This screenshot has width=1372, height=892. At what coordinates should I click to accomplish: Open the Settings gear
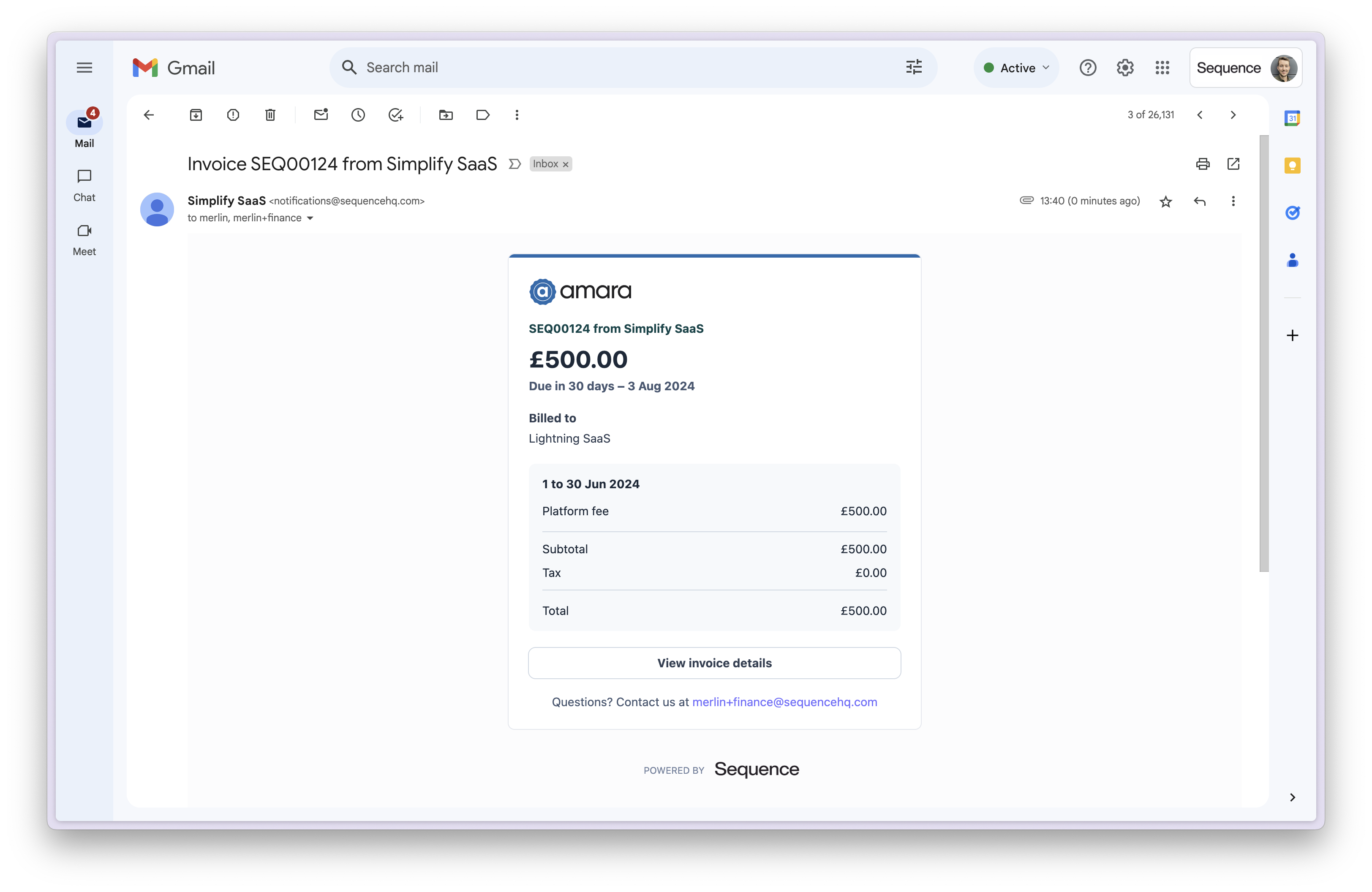pyautogui.click(x=1125, y=68)
